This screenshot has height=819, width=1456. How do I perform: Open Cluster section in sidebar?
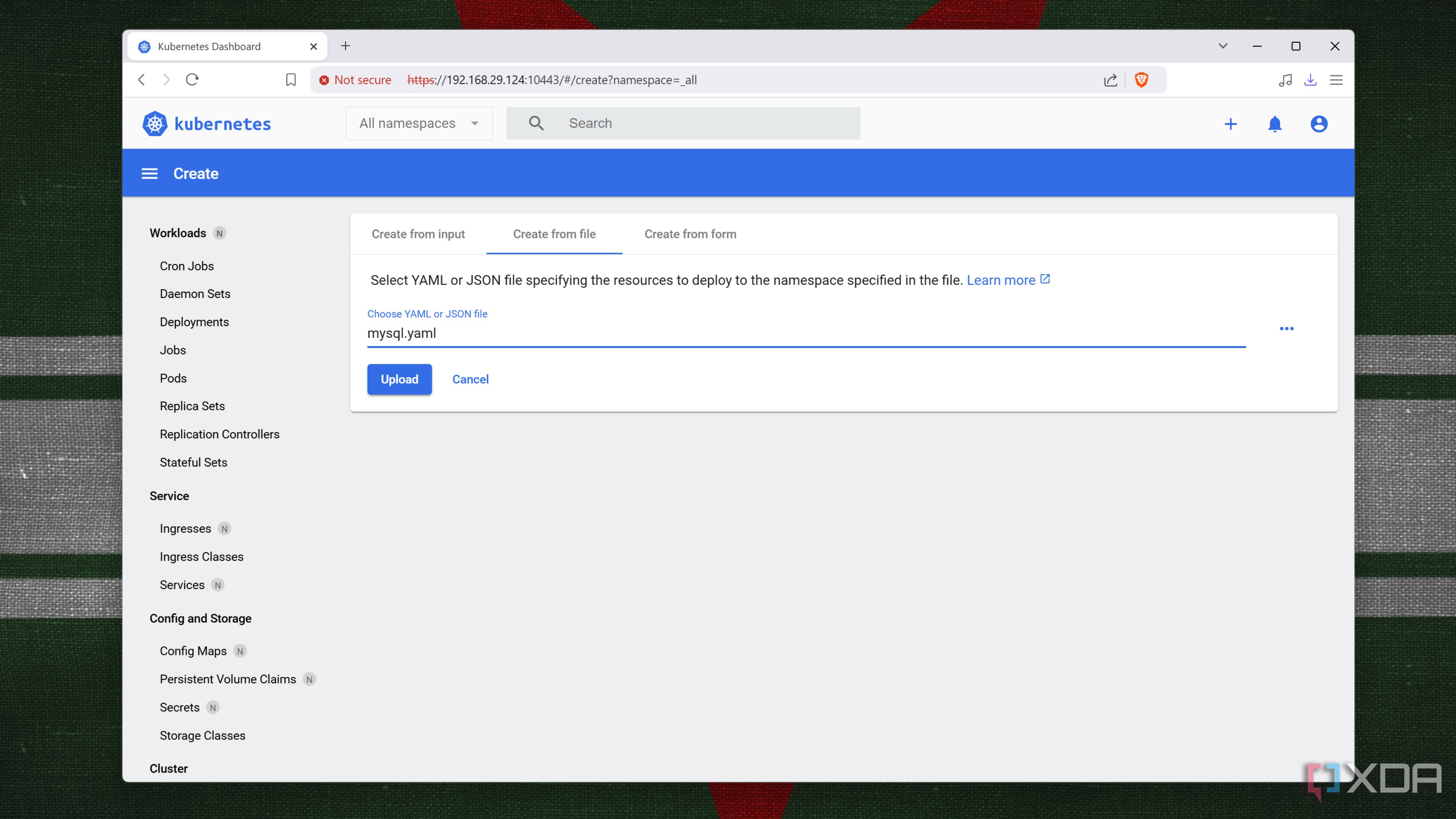tap(168, 769)
